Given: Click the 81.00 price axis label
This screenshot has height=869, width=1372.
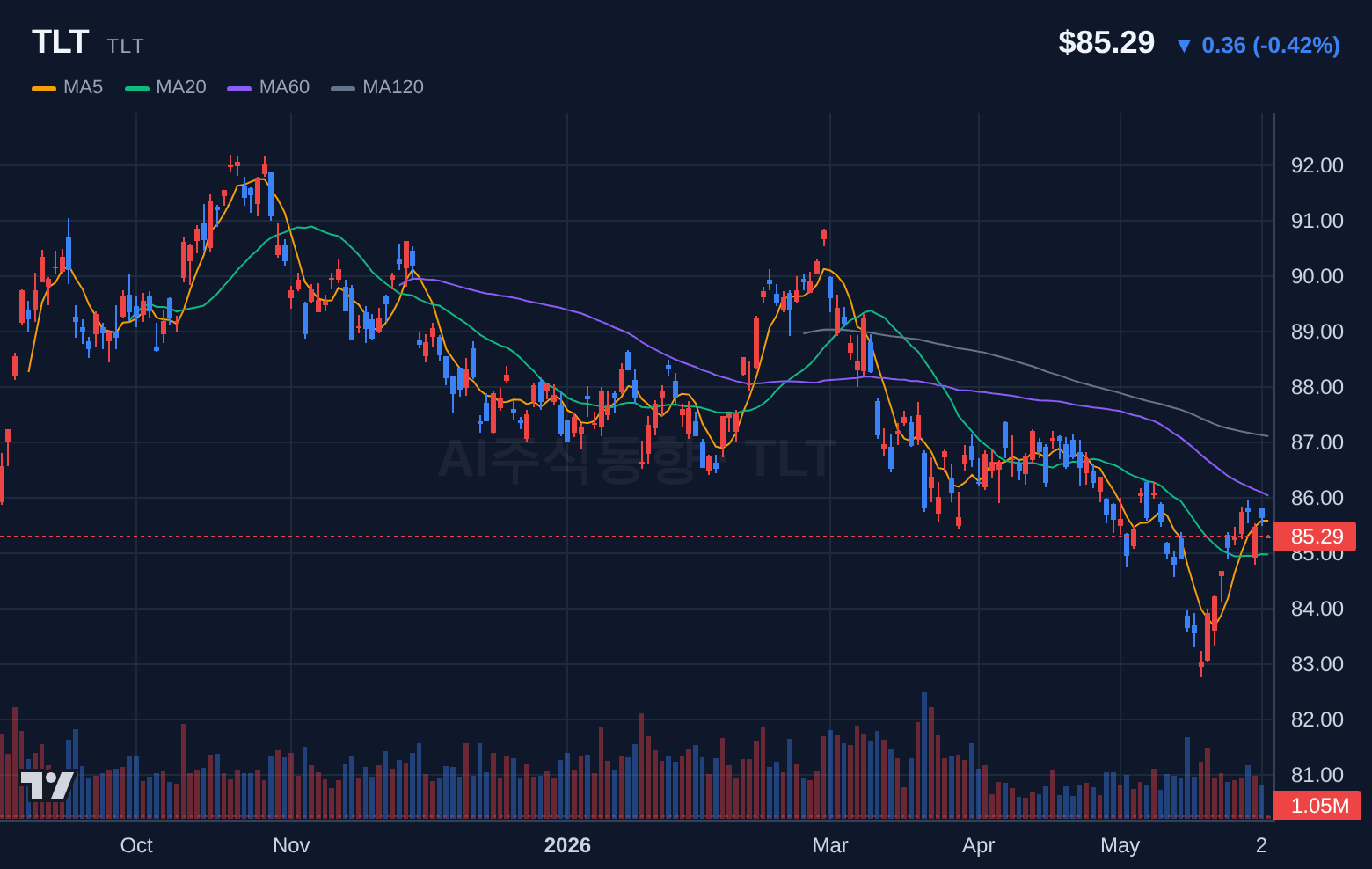Looking at the screenshot, I should 1317,775.
